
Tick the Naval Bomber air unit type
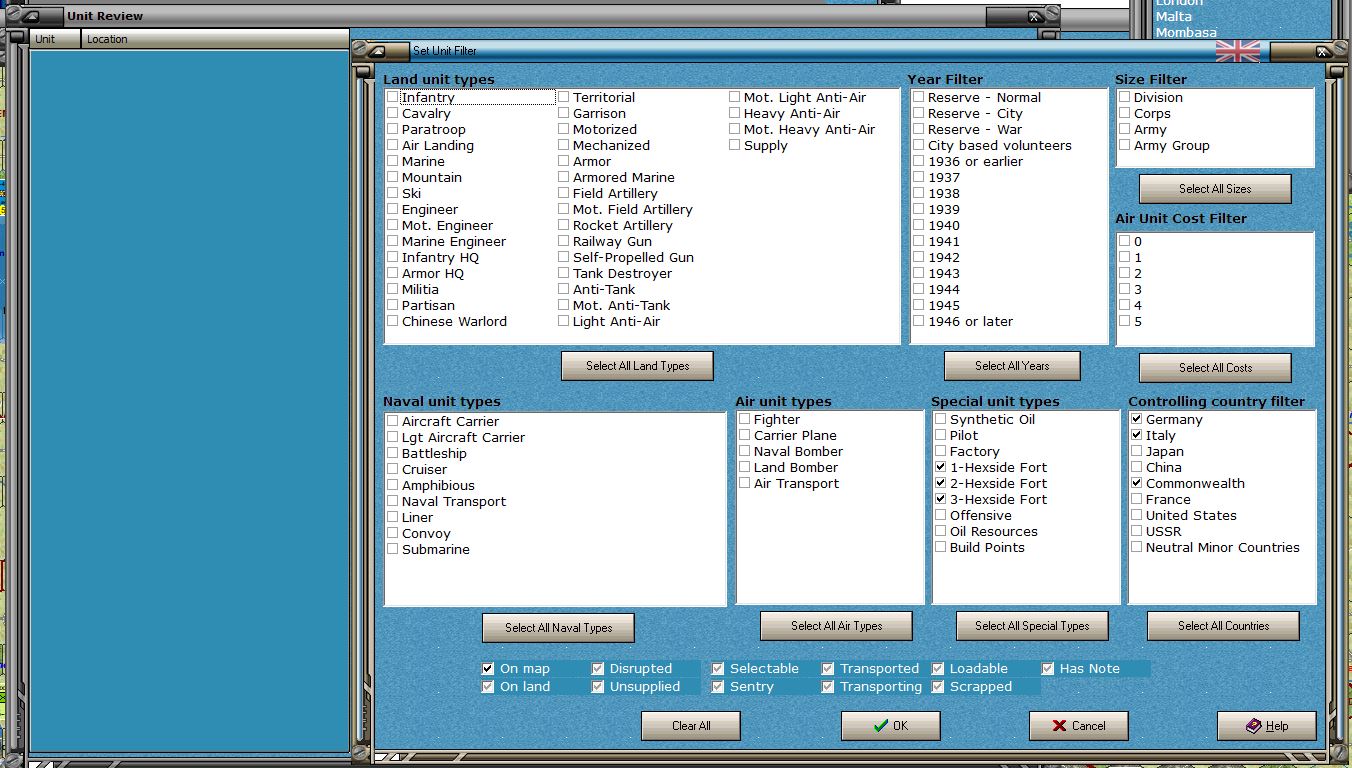[x=745, y=451]
